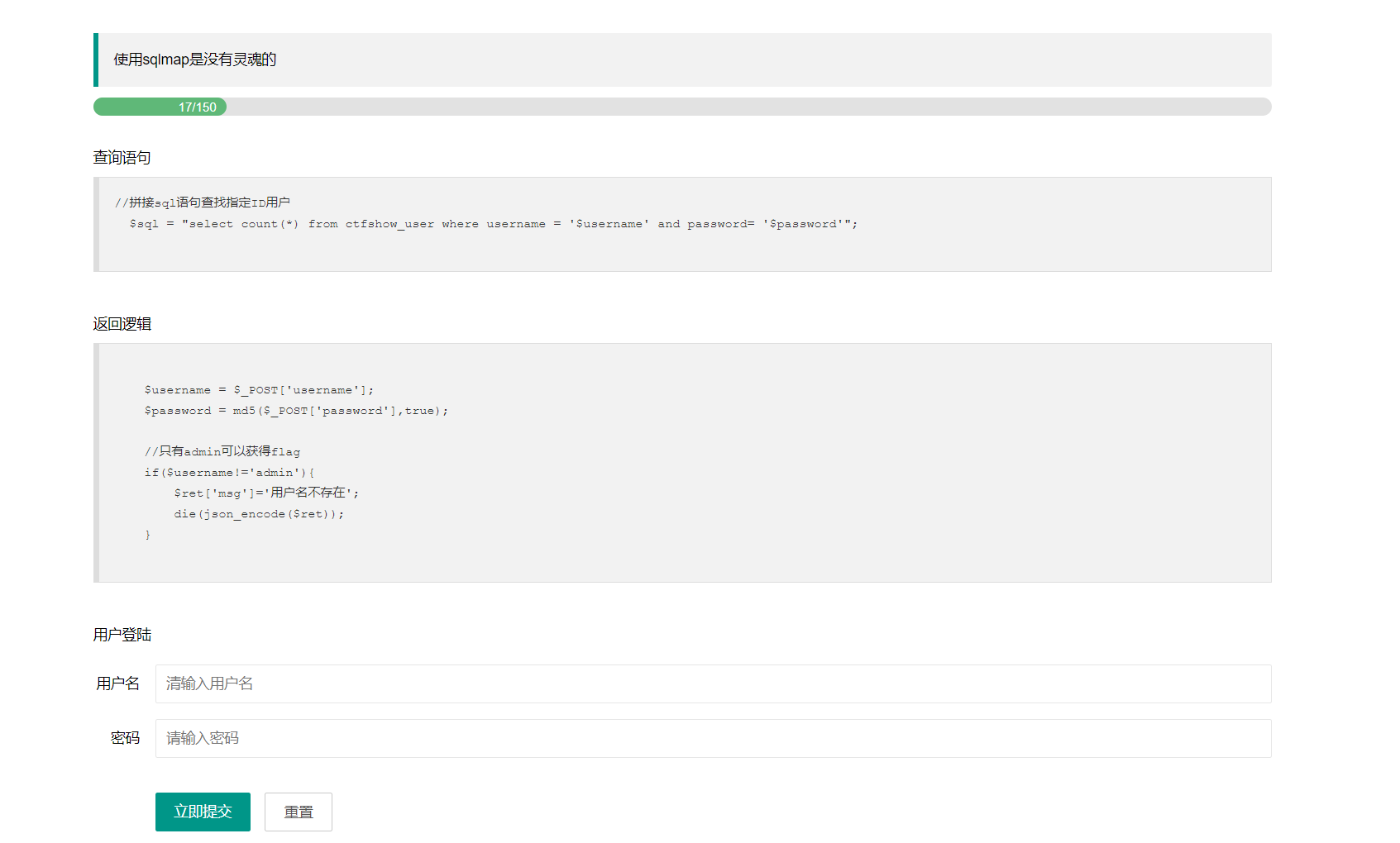Viewport: 1400px width, 843px height.
Task: Focus the 密码 password input field
Action: coord(713,738)
